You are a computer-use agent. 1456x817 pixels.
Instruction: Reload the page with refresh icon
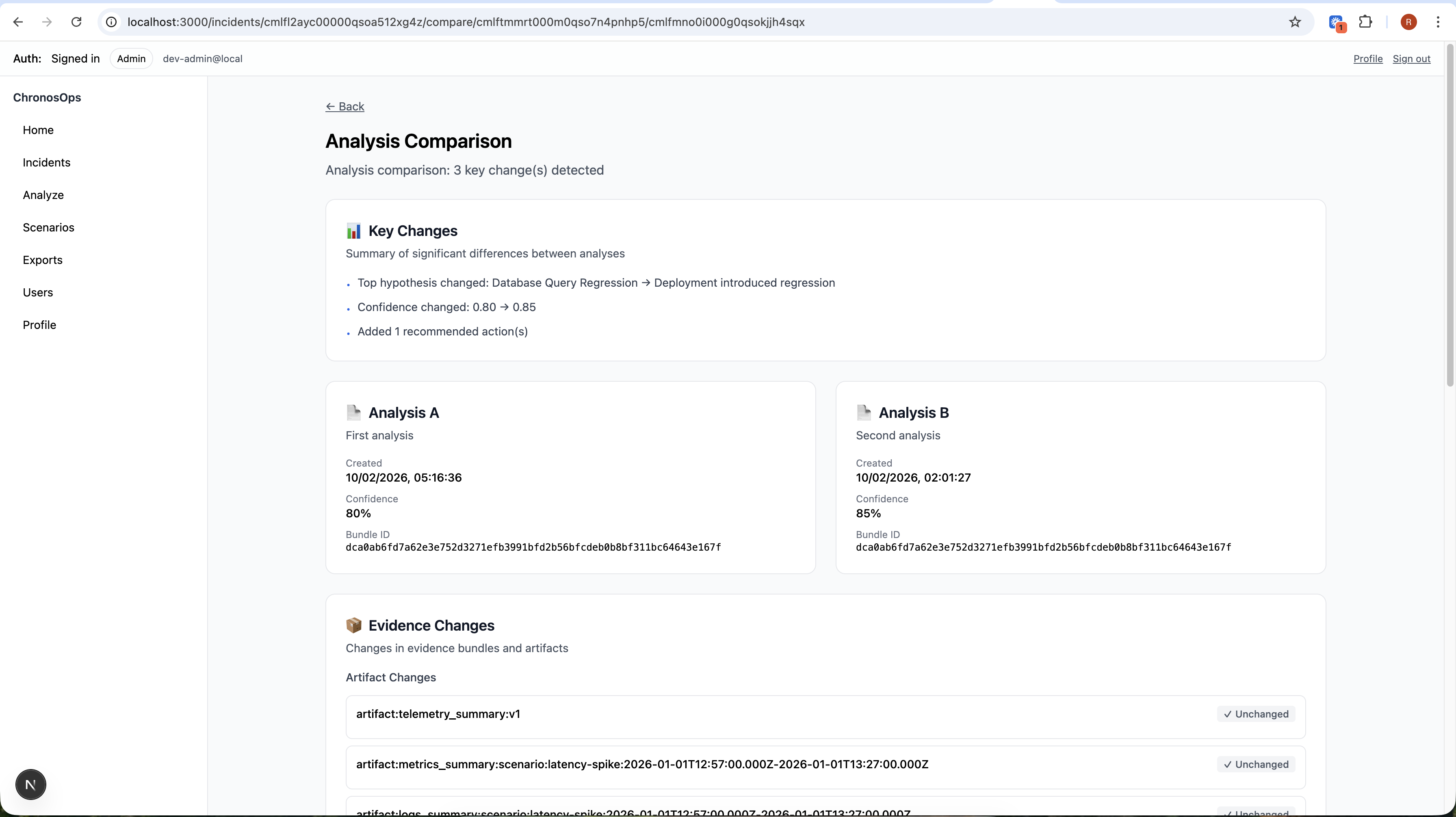[76, 22]
